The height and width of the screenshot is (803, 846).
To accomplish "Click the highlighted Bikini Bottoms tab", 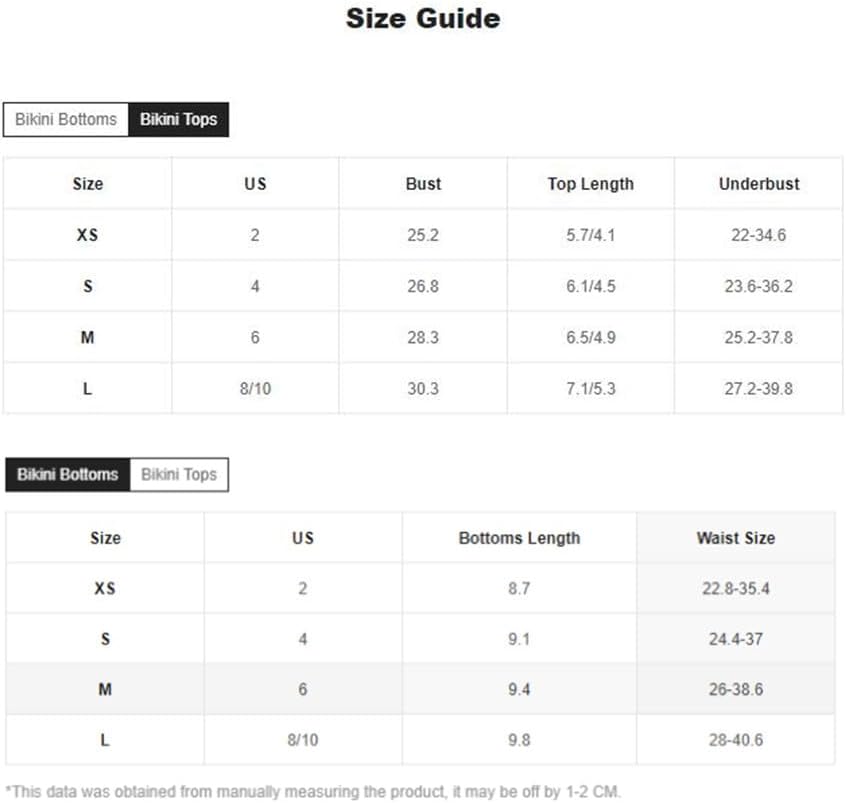I will (67, 474).
